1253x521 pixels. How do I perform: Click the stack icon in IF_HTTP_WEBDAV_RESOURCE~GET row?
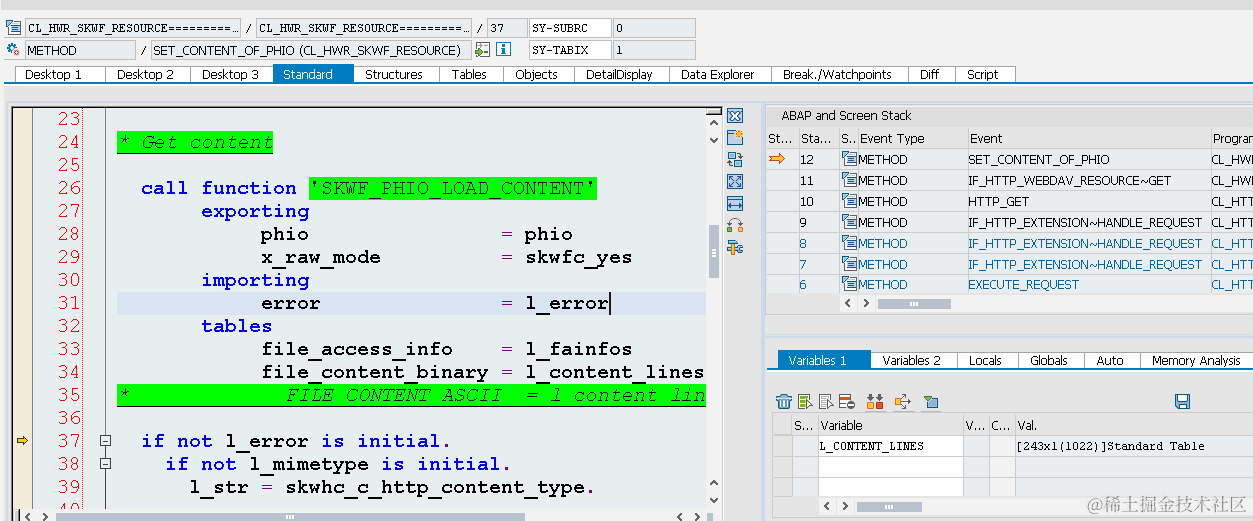pos(849,180)
